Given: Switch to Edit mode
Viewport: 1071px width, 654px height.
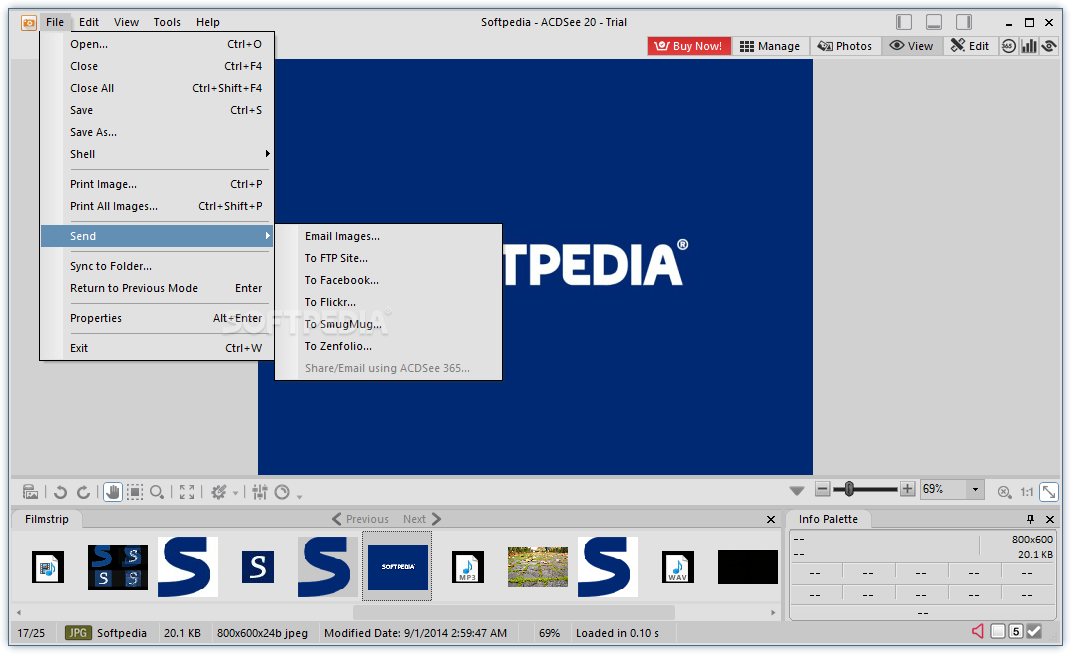Looking at the screenshot, I should tap(970, 46).
